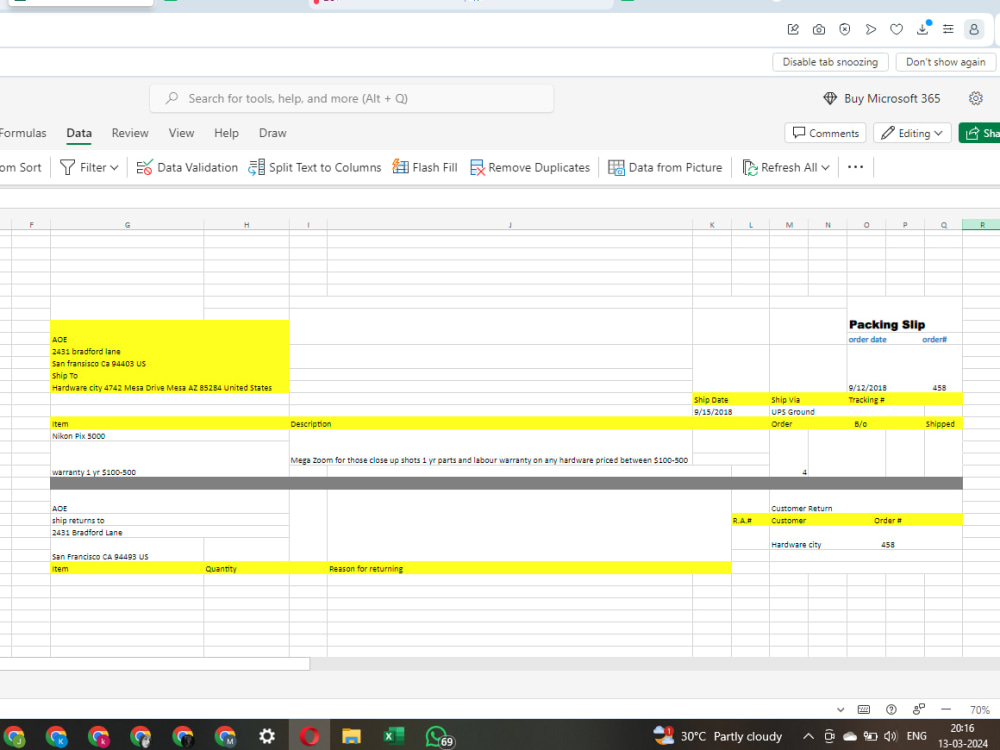The image size is (1000, 750).
Task: Switch keyboard language via ENG indicator
Action: (916, 736)
